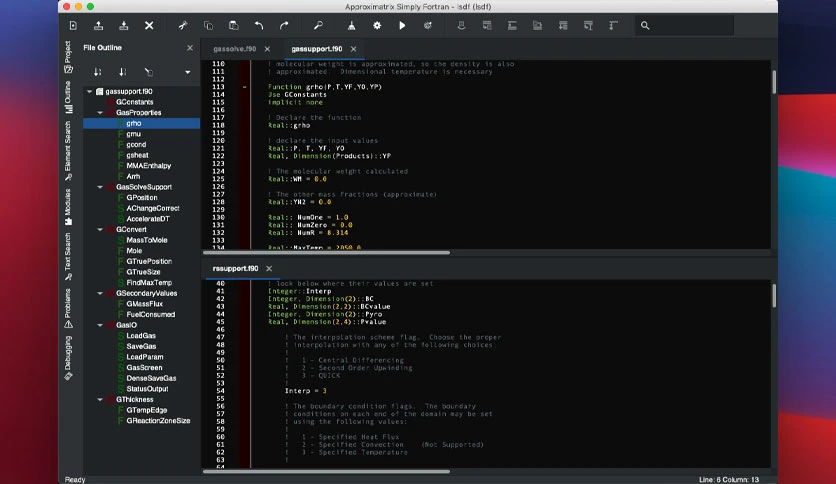
Task: Open the File Outline options dropdown arrow
Action: (188, 72)
